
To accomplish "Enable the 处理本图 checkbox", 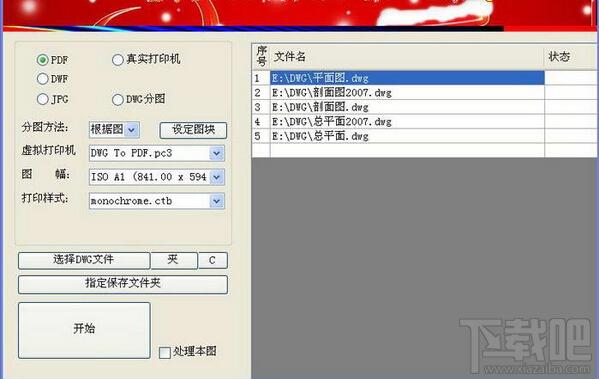I will coord(165,352).
